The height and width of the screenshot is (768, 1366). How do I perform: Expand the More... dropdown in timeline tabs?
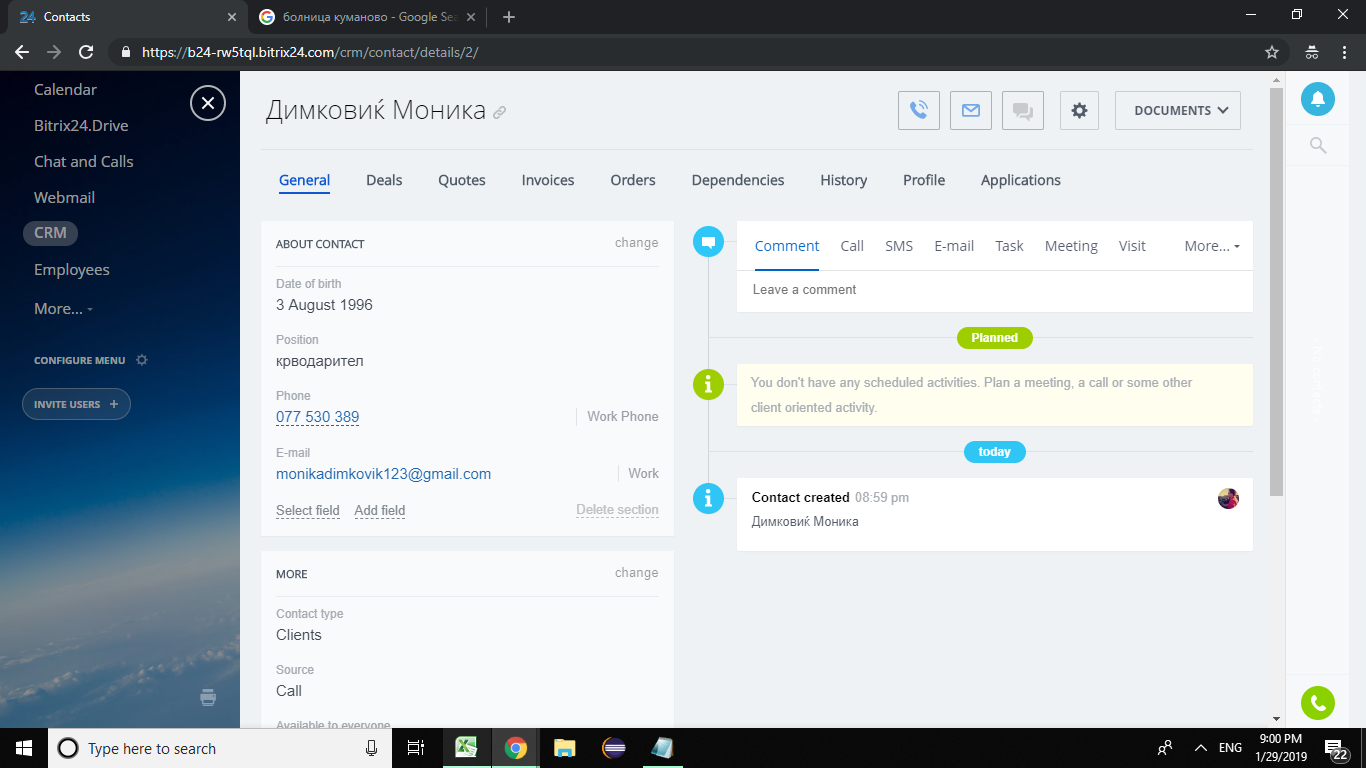click(1212, 246)
